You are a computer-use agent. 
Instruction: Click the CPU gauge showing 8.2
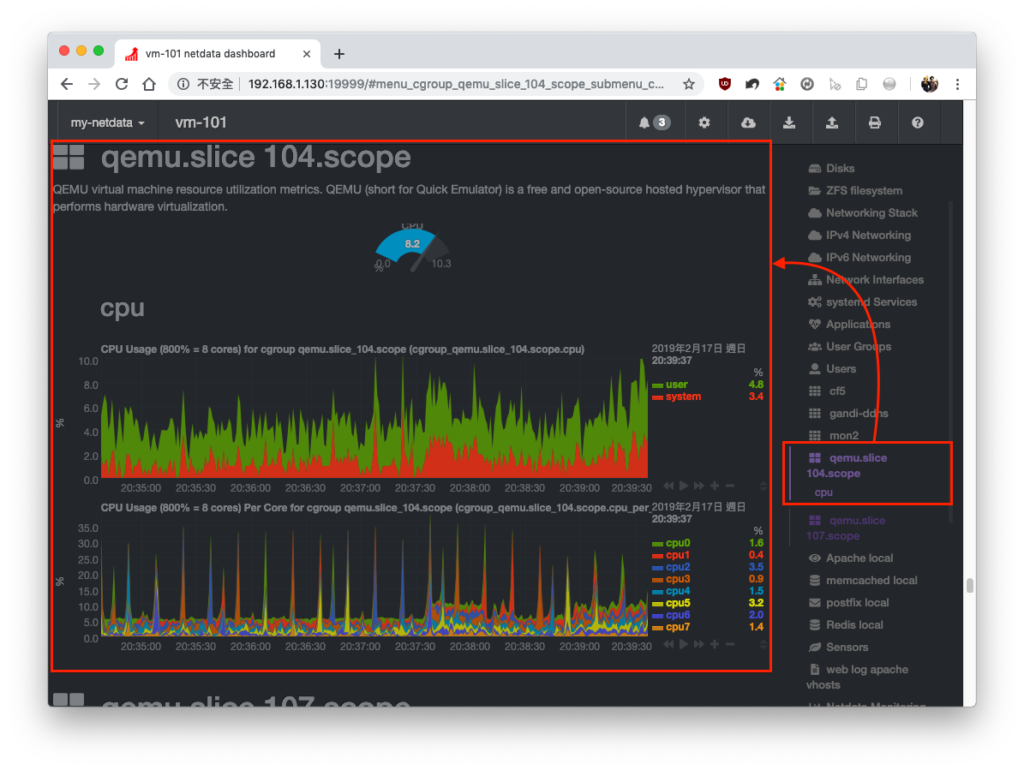pos(412,249)
